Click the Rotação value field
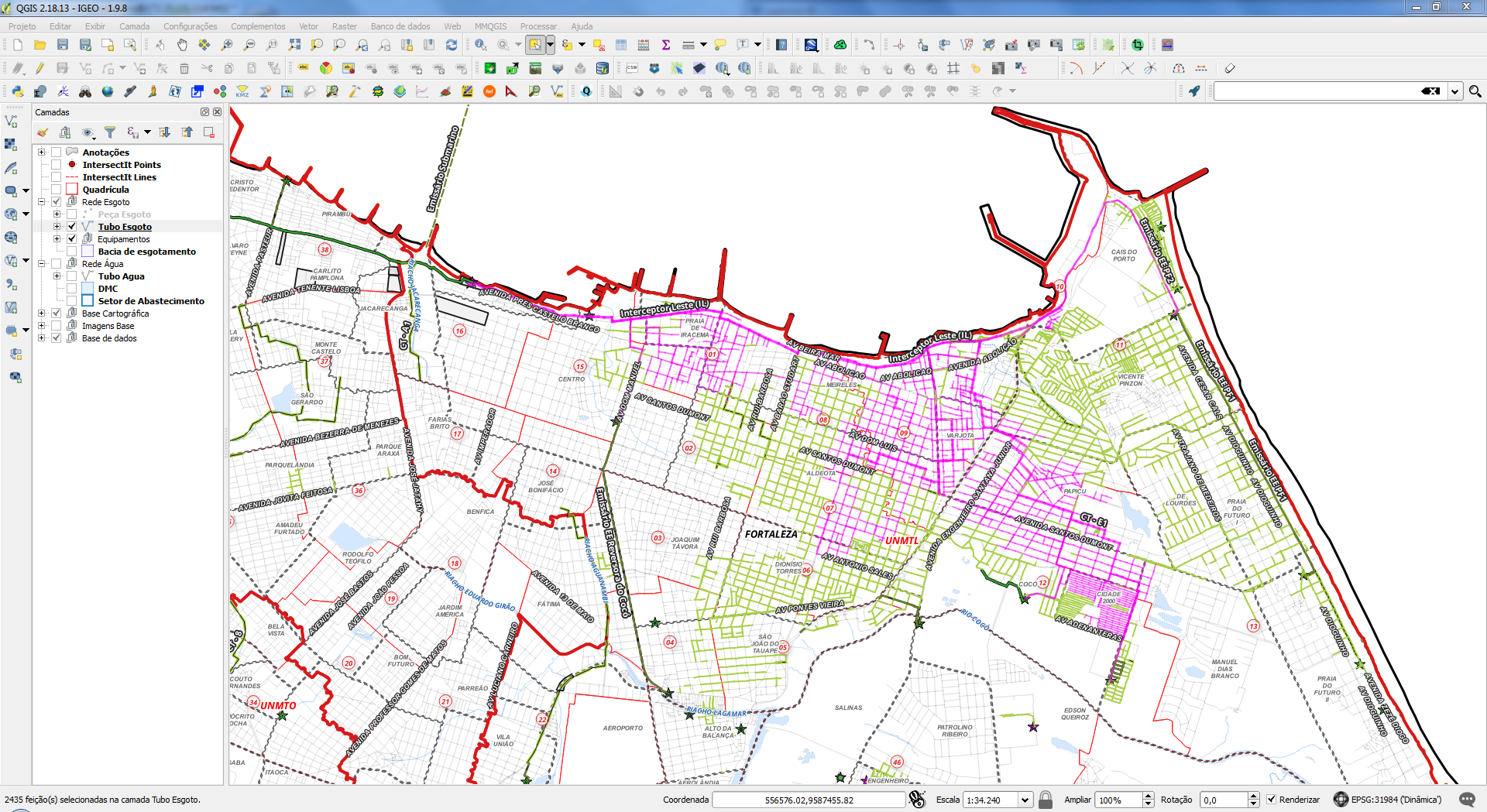The width and height of the screenshot is (1487, 812). coord(1224,800)
